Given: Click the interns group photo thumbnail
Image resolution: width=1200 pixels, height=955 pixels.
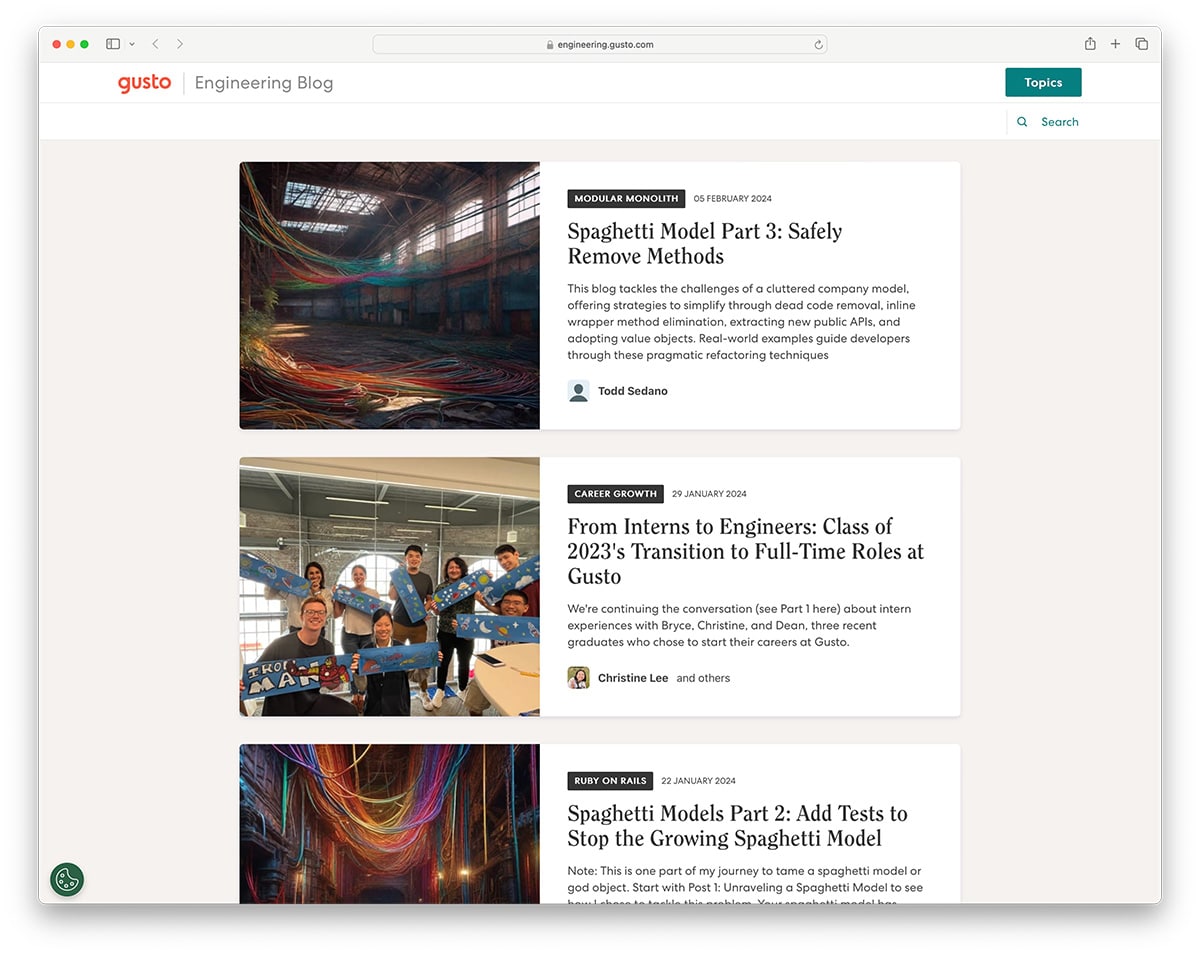Looking at the screenshot, I should click(x=389, y=587).
